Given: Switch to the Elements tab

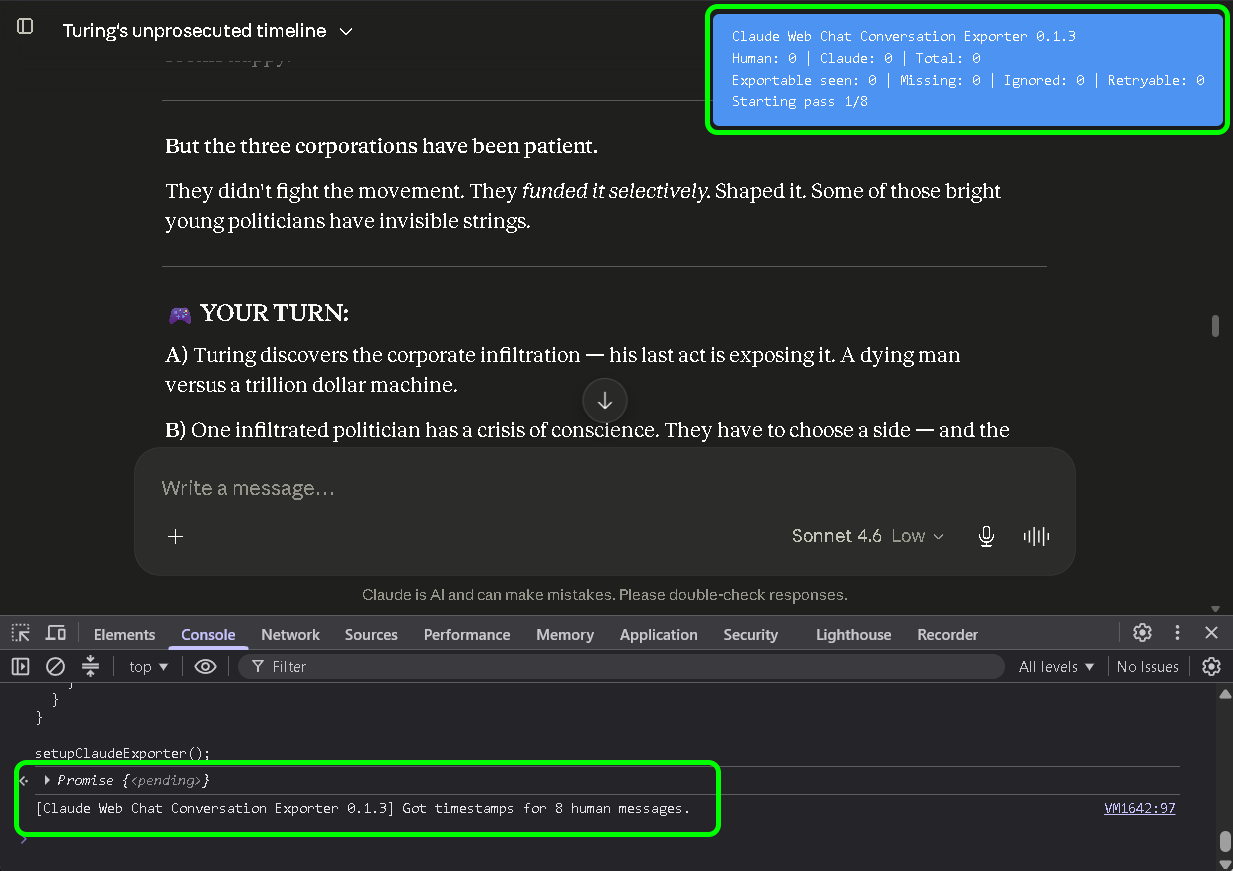Looking at the screenshot, I should (124, 634).
